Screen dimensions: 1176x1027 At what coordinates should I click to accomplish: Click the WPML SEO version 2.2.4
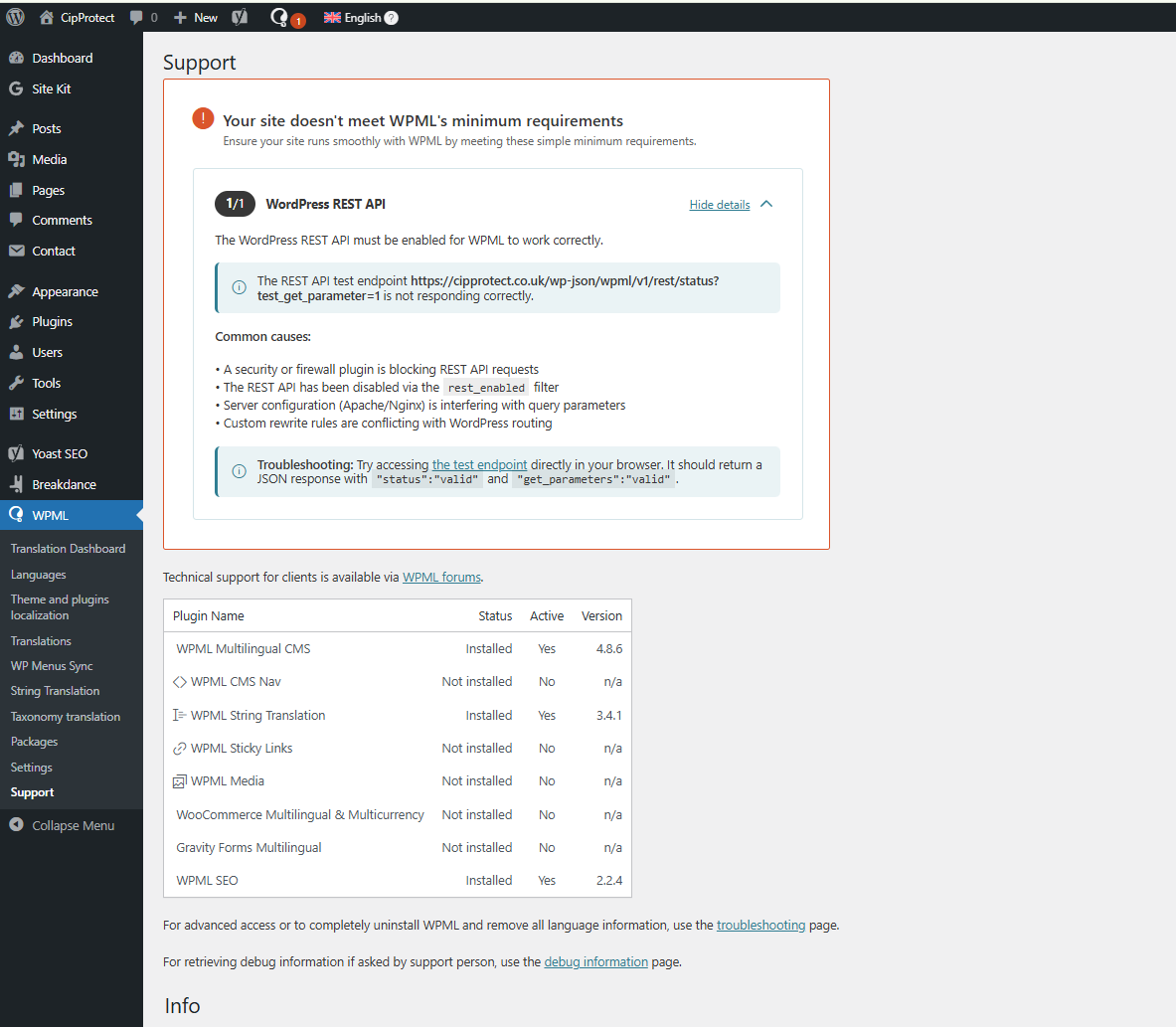tap(609, 881)
